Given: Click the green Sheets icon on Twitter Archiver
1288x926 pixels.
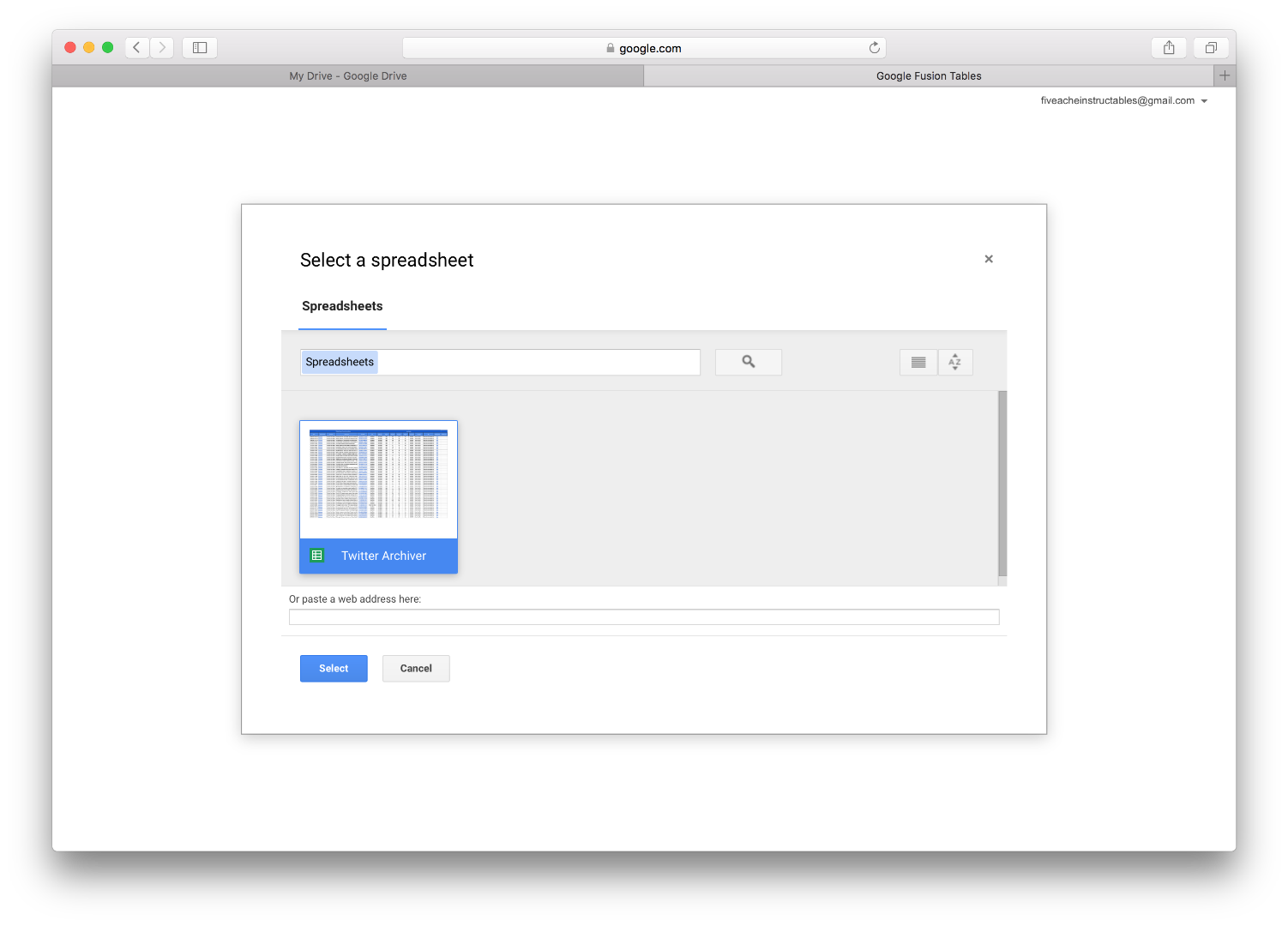Looking at the screenshot, I should point(317,555).
